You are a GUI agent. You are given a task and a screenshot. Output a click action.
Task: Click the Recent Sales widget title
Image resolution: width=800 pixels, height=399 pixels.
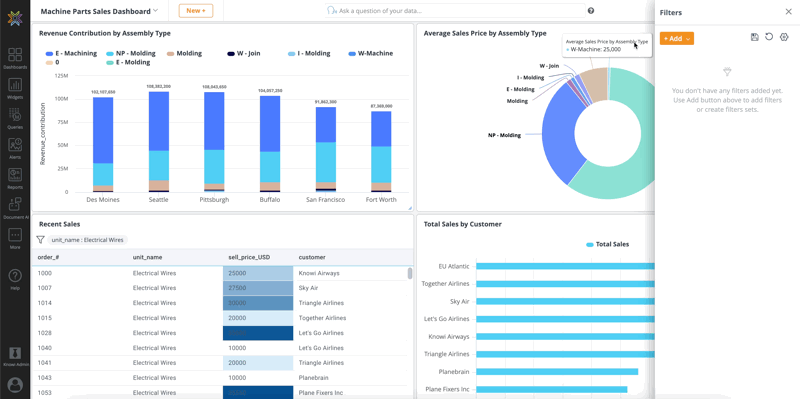click(59, 224)
